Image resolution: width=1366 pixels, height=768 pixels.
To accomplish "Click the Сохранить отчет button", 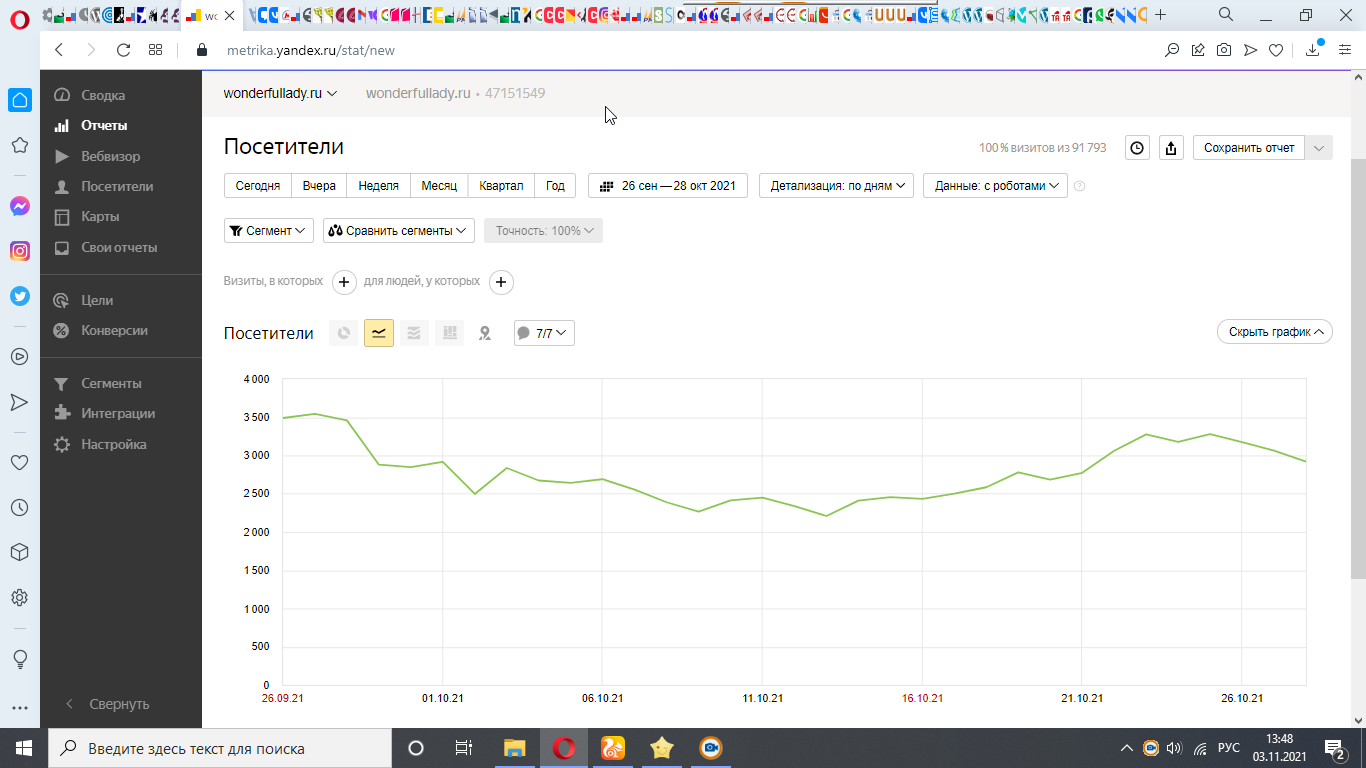I will click(x=1249, y=148).
